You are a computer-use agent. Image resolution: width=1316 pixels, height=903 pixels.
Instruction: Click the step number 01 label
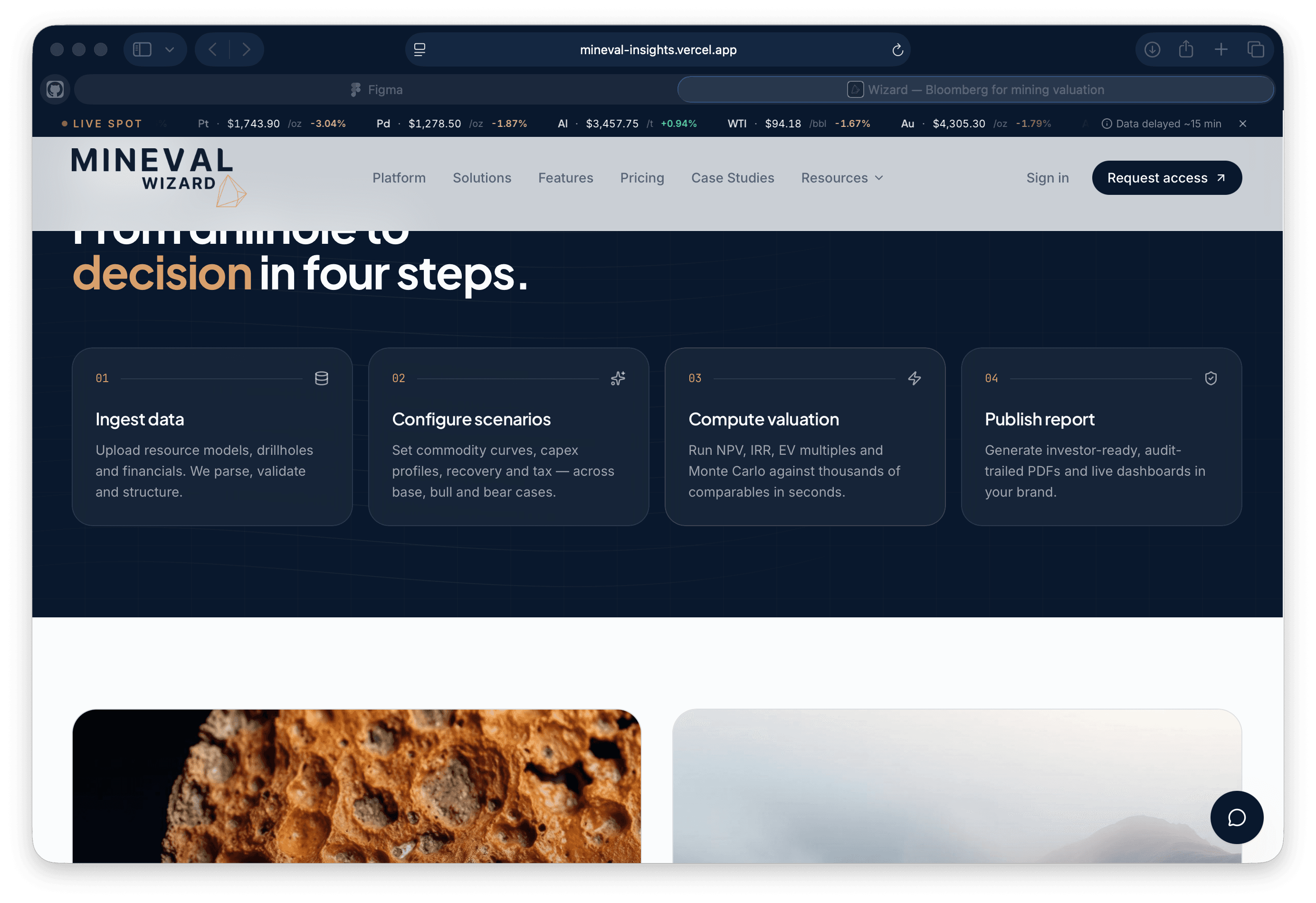(x=102, y=378)
